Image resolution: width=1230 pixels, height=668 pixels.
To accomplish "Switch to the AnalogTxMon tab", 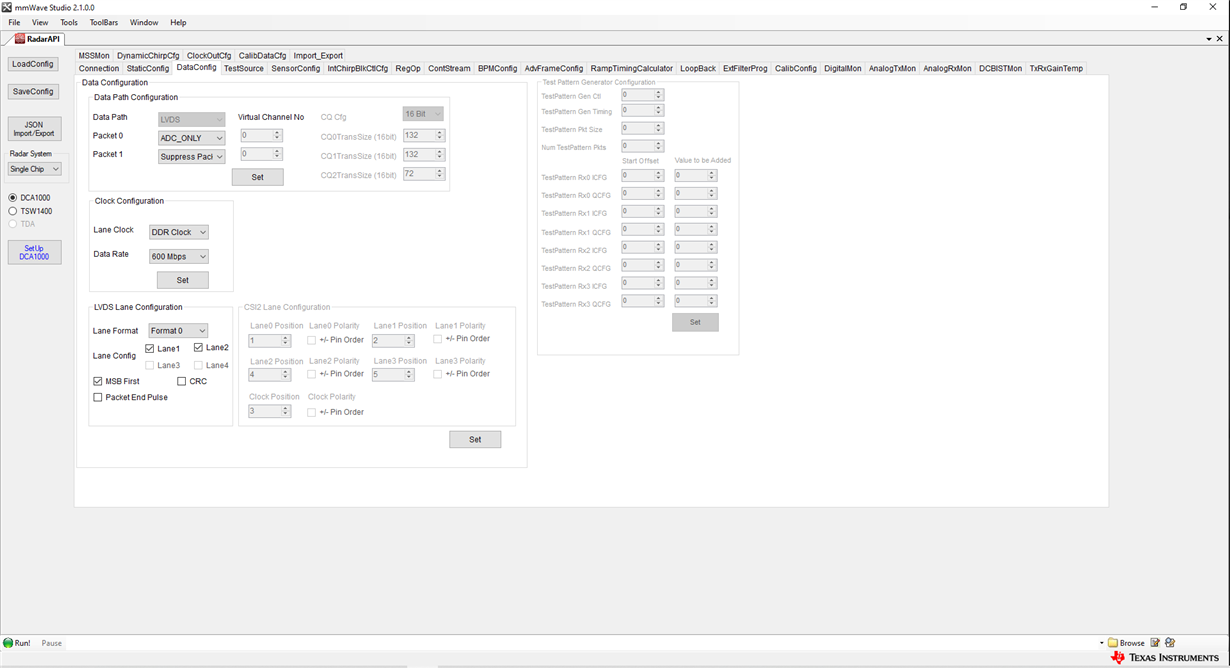I will tap(892, 69).
